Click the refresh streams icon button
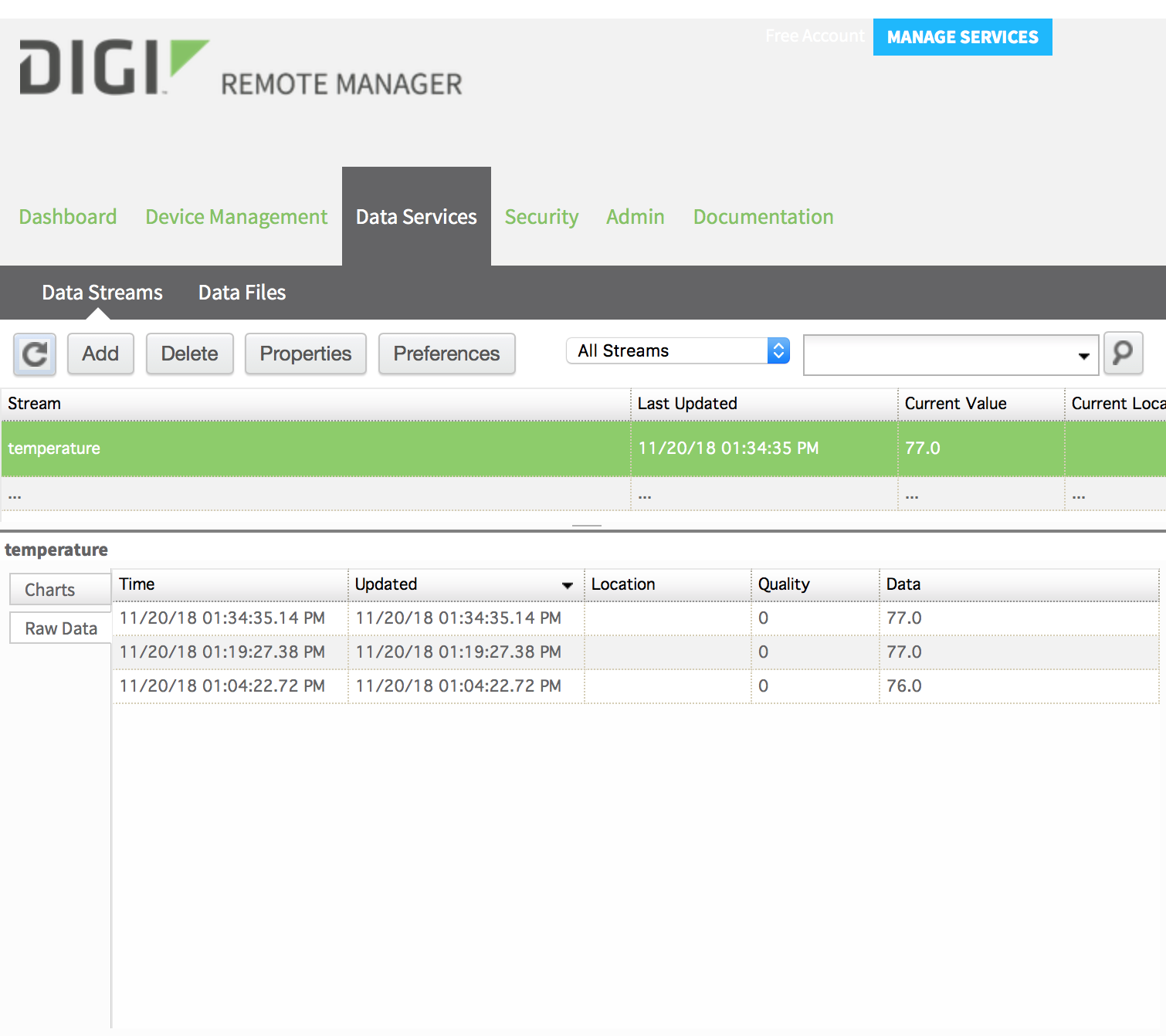This screenshot has width=1166, height=1036. pyautogui.click(x=35, y=354)
